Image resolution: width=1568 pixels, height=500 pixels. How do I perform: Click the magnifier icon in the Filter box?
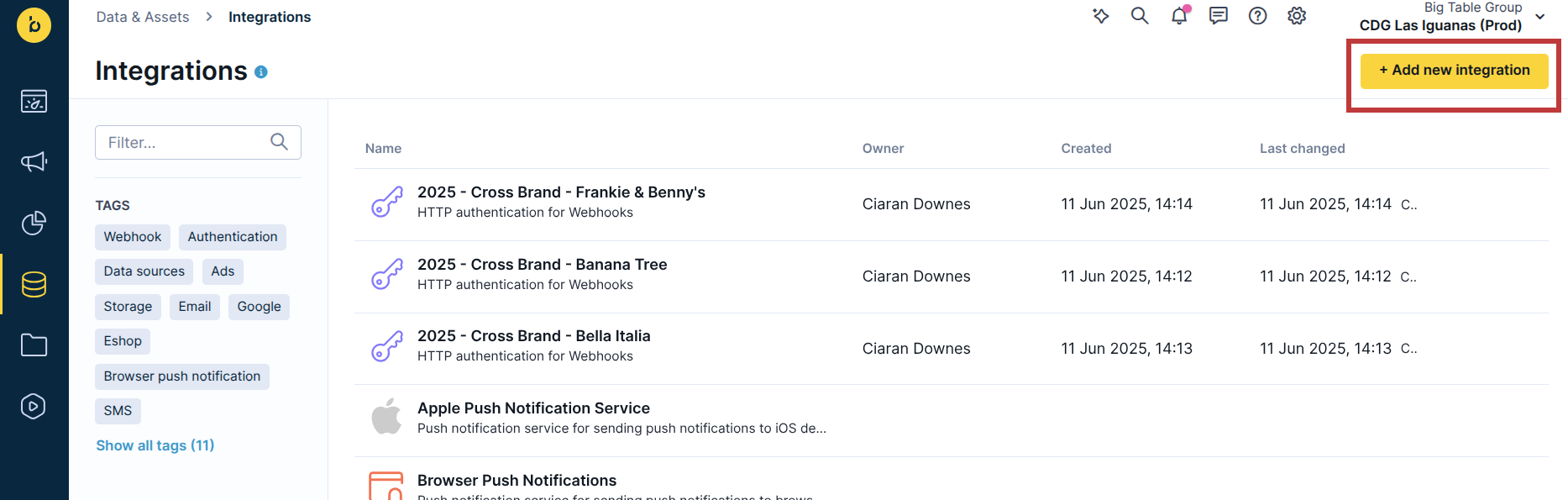(280, 142)
